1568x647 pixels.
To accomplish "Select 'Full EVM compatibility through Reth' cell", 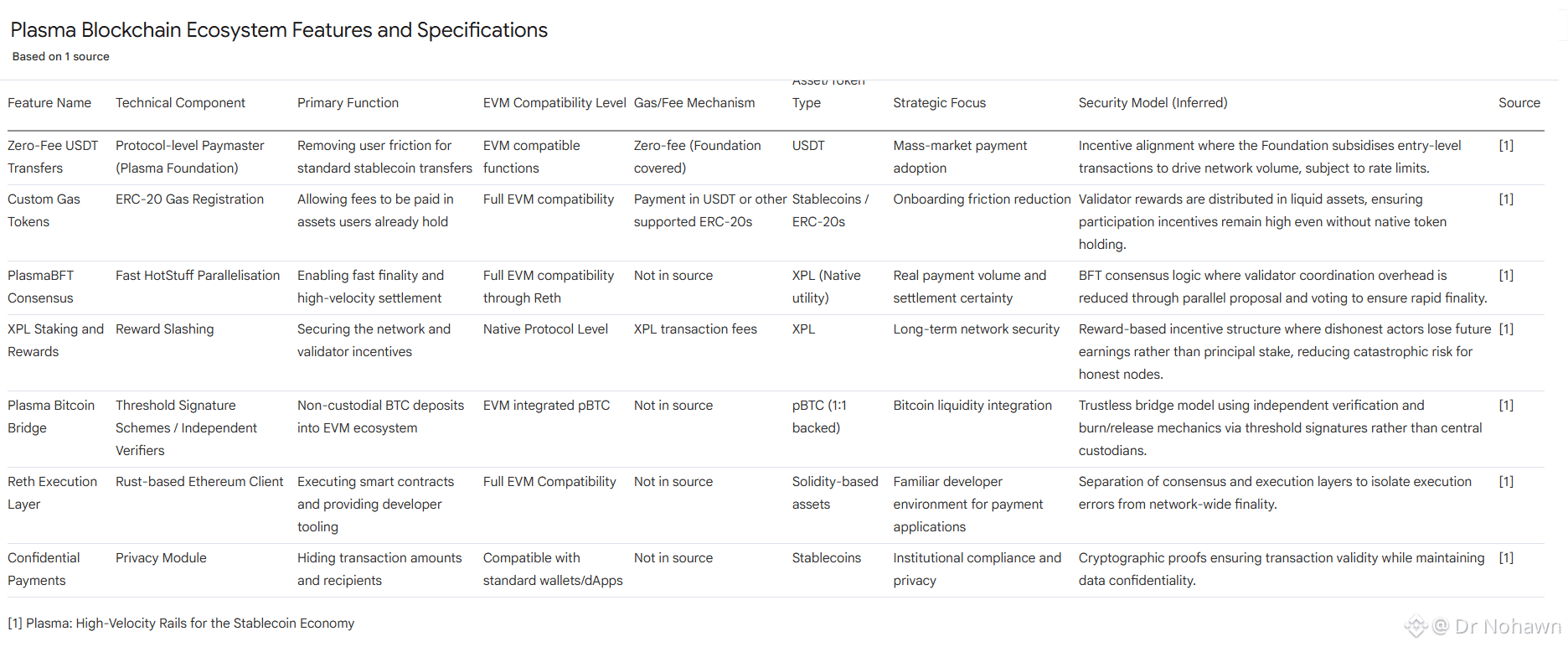I will [549, 287].
